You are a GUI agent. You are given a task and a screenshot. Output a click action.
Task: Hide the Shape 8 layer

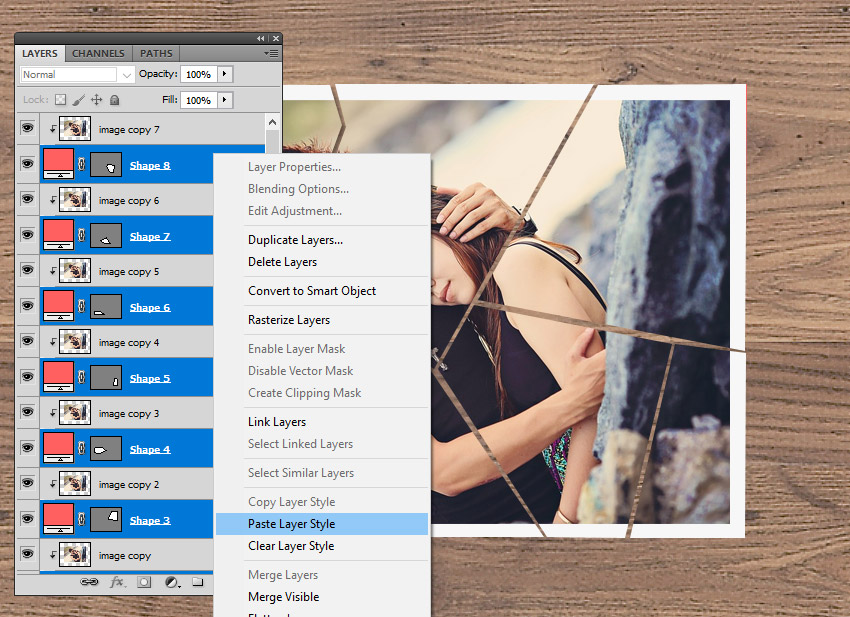(x=27, y=163)
